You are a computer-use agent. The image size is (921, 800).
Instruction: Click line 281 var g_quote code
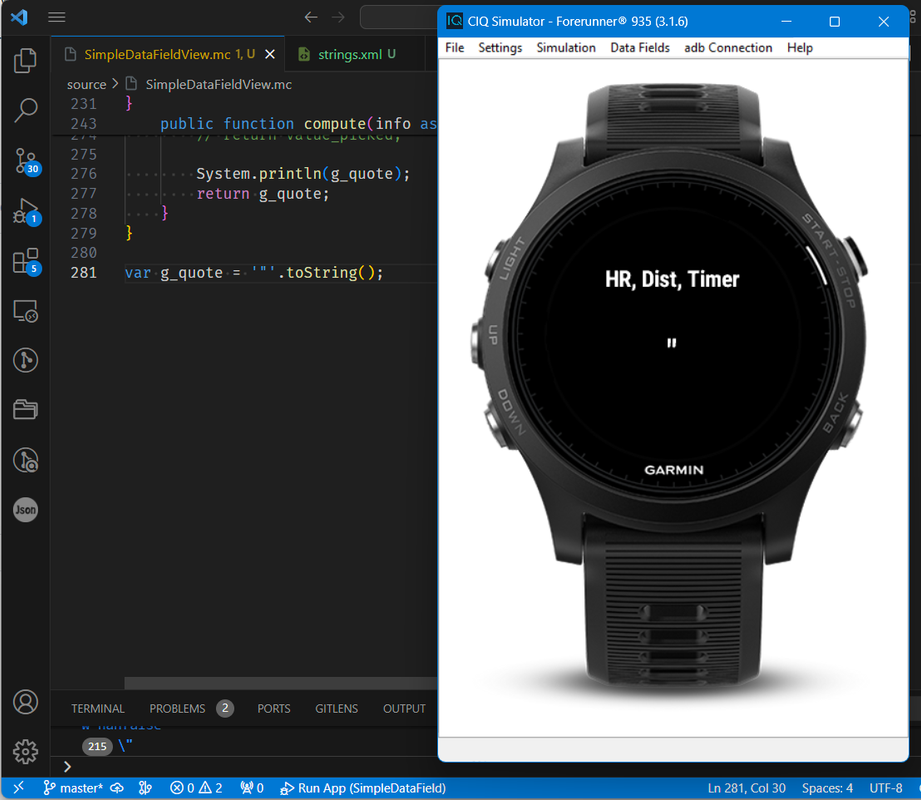(254, 273)
